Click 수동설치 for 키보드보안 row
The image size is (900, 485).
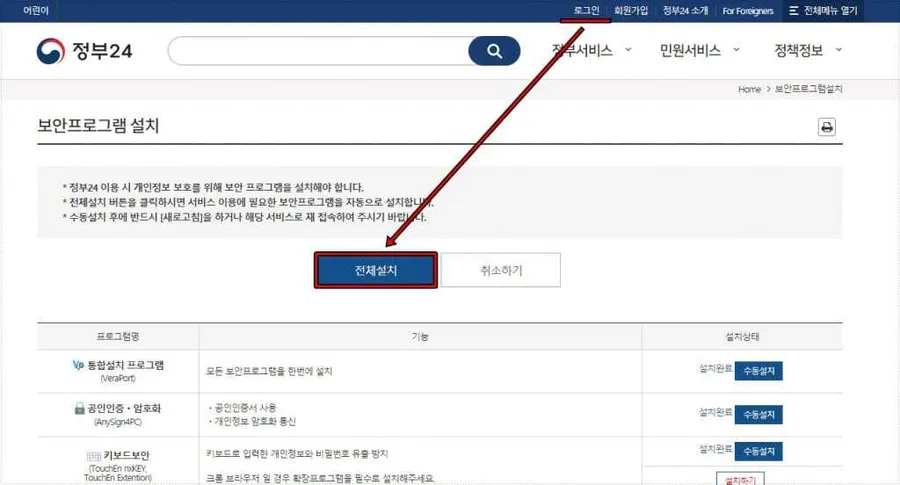point(759,451)
